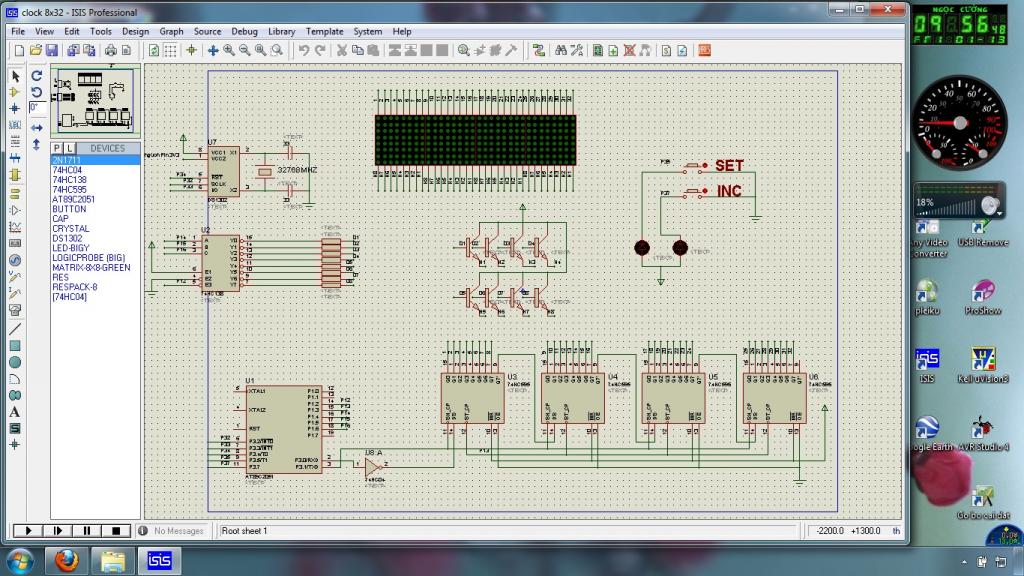The height and width of the screenshot is (576, 1024).
Task: Click the SET push button in schematic
Action: coord(692,165)
